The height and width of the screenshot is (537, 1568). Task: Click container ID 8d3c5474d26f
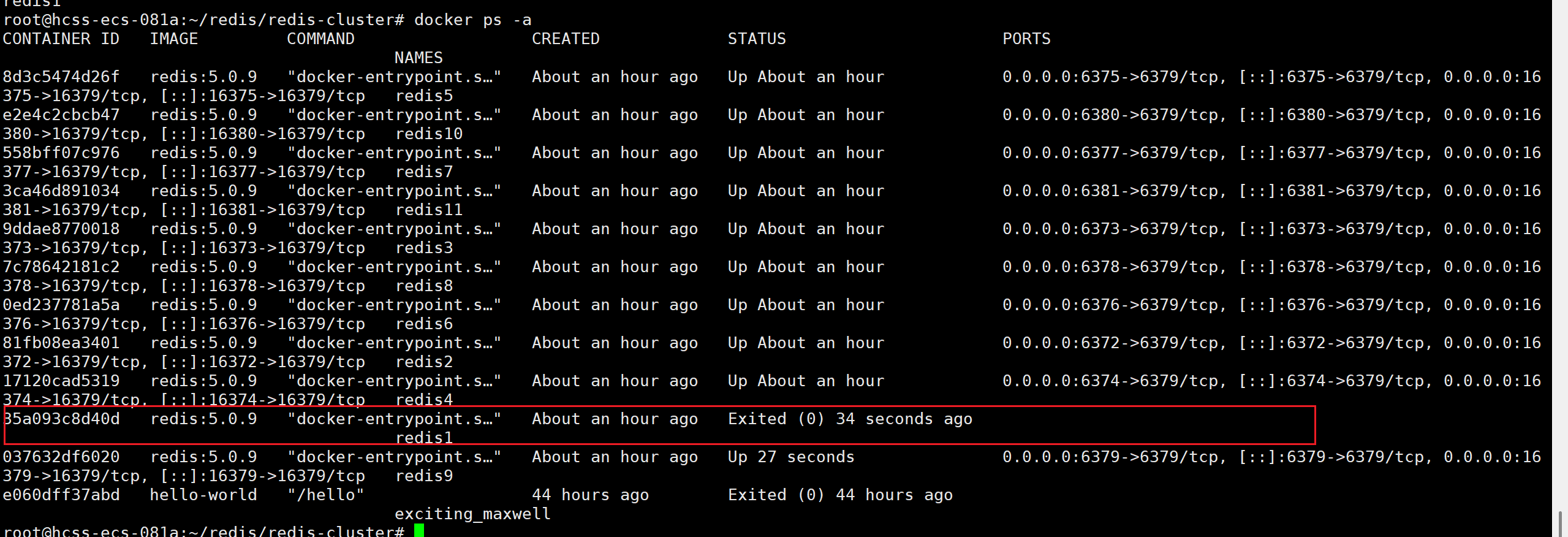(x=61, y=77)
